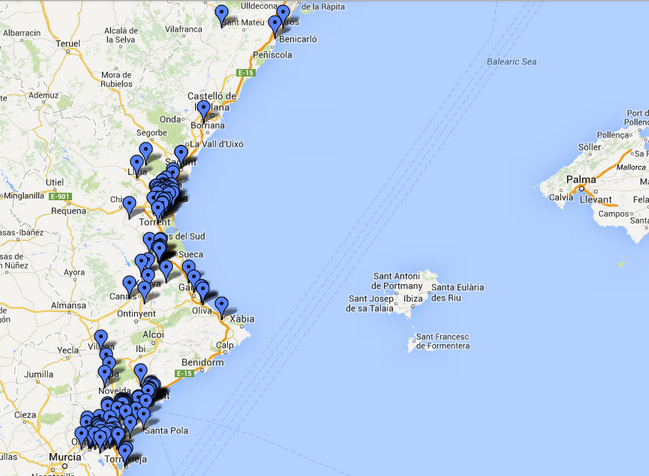Click the blue marker beside Sant Mateu
649x476 pixels.
(x=222, y=16)
